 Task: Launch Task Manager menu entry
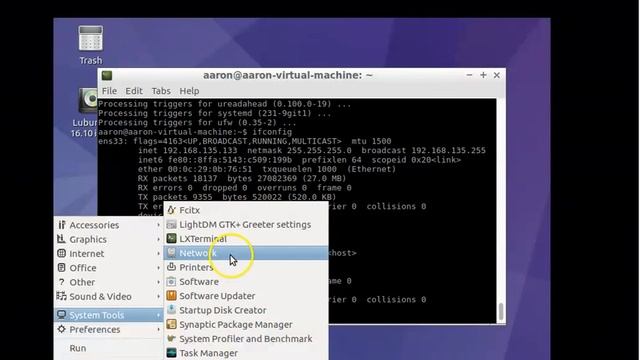pyautogui.click(x=246, y=353)
